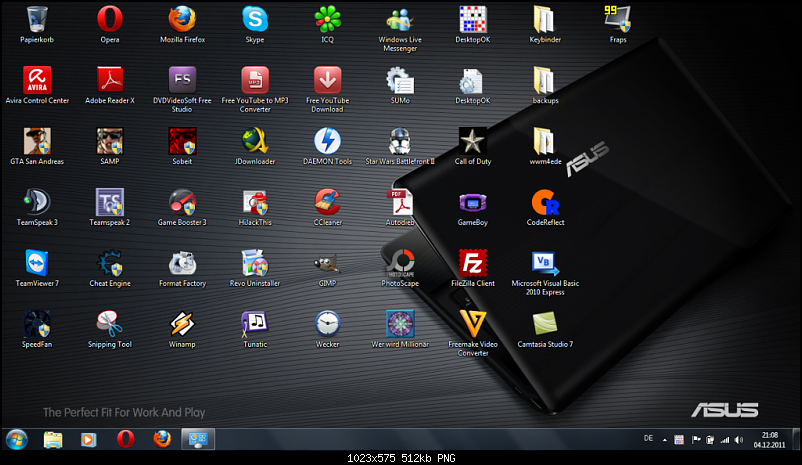802x465 pixels.
Task: Launch the Snipping Tool
Action: click(x=109, y=324)
